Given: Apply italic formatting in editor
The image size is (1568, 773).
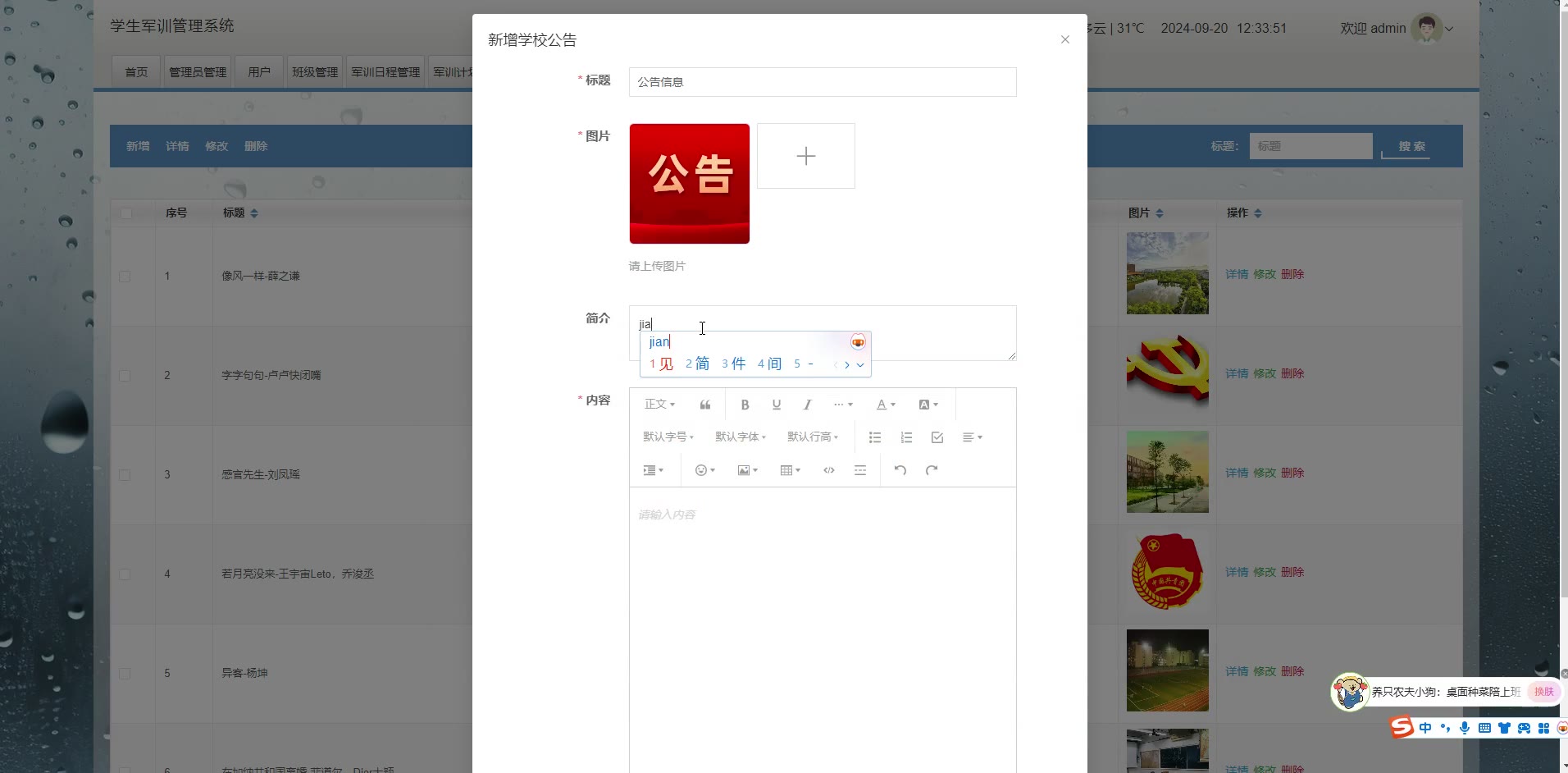Looking at the screenshot, I should [807, 405].
